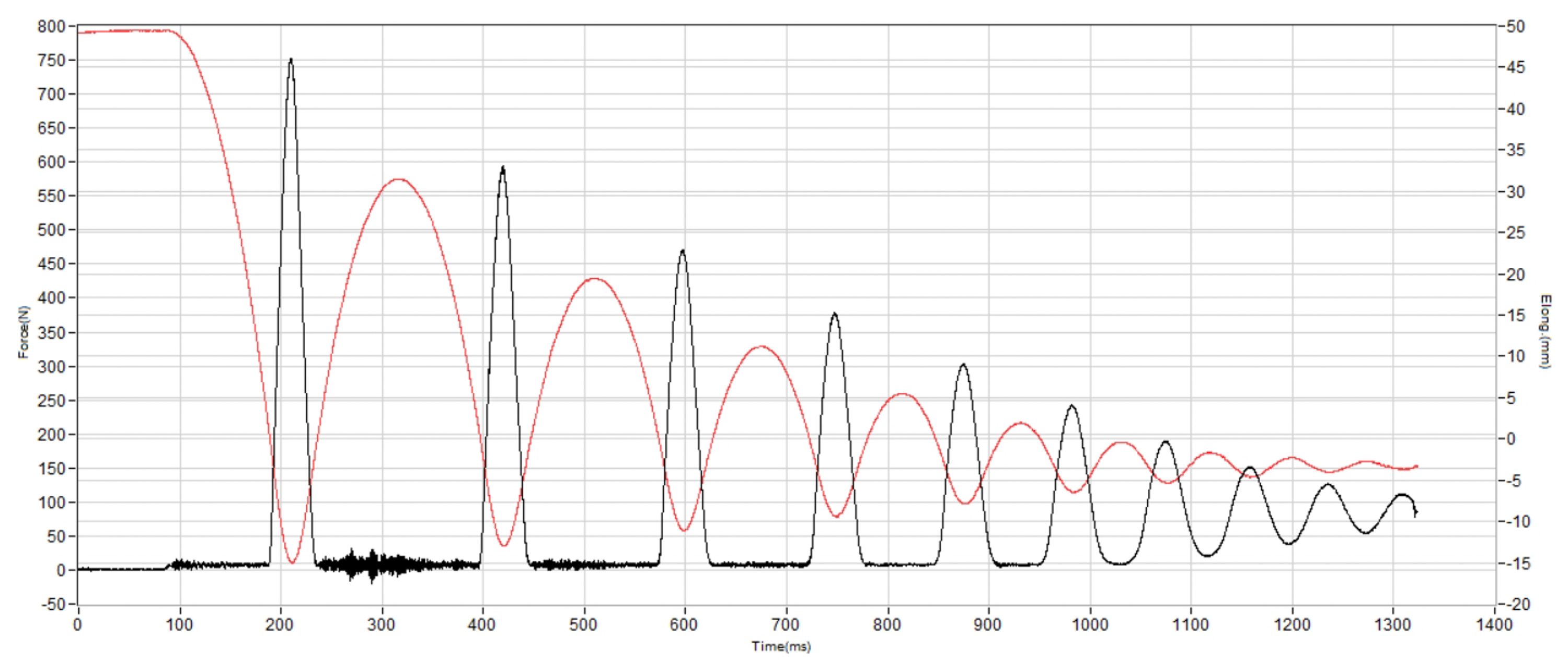The image size is (1568, 660).
Task: Click the 700 label on the Time axis
Action: point(785,624)
